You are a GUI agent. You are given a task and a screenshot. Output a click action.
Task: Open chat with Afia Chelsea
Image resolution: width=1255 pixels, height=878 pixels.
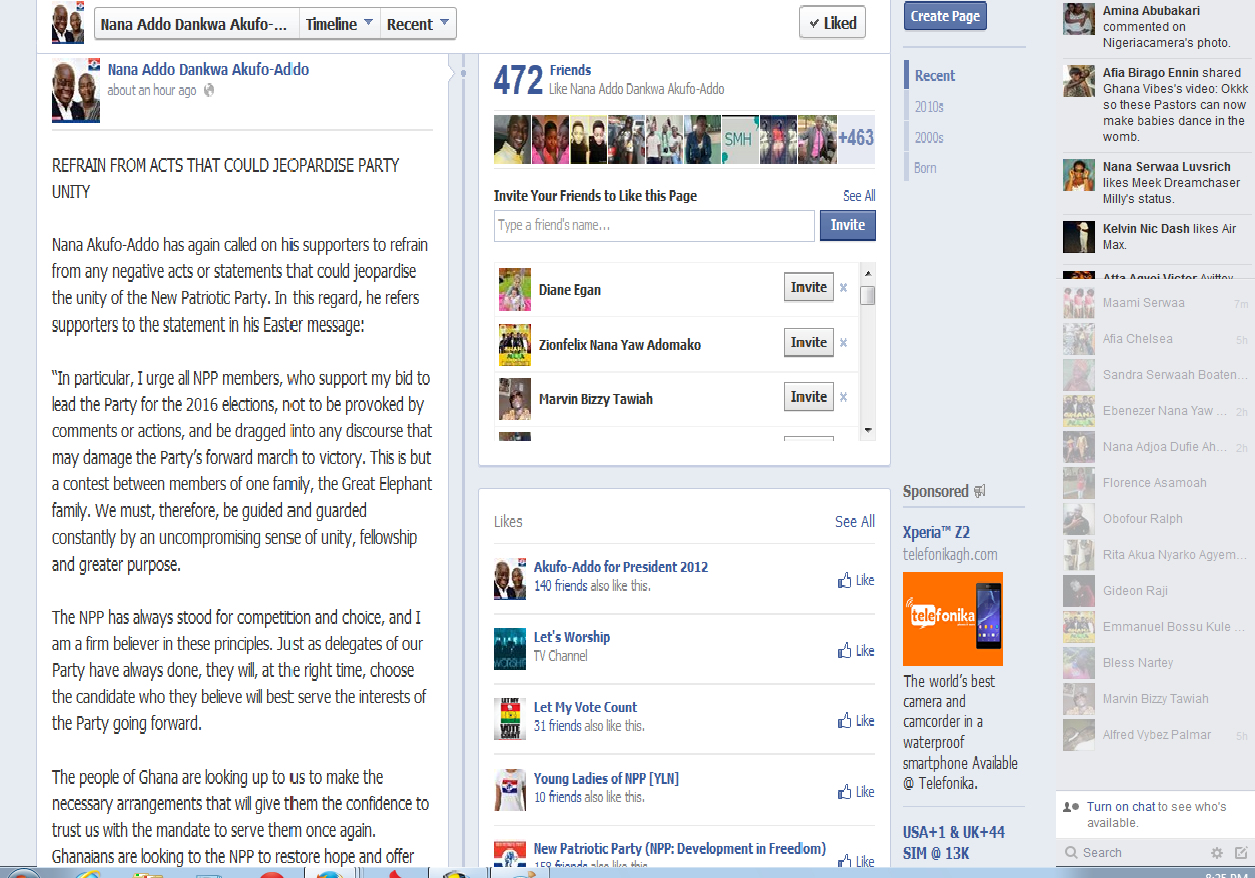click(1156, 339)
